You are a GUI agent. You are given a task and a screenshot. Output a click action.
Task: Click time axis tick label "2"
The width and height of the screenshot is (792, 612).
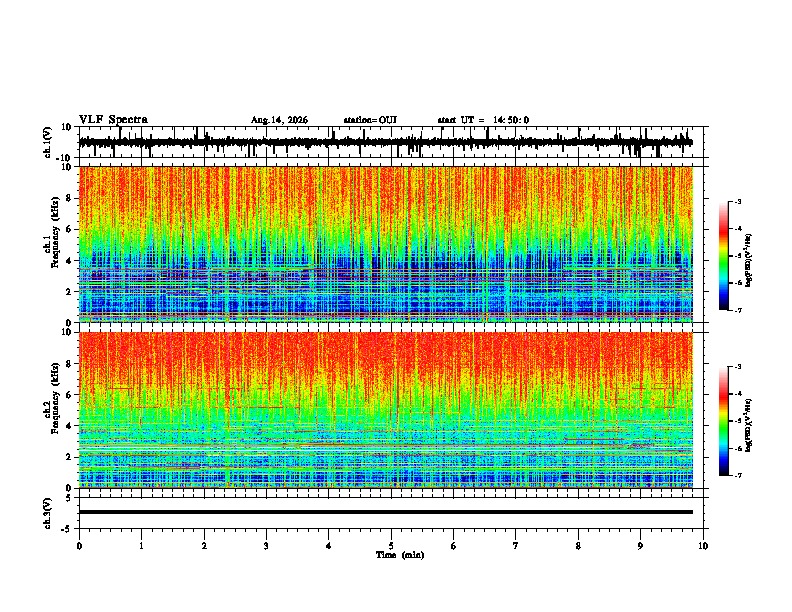pos(204,546)
